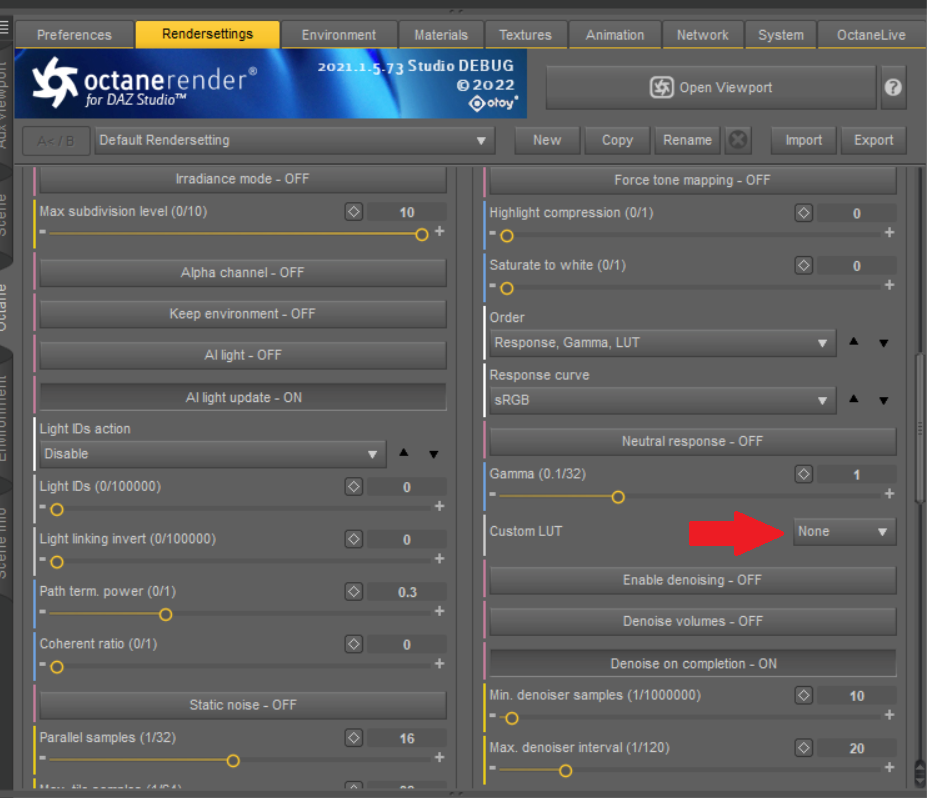Click up arrow next to Order dropdown

click(854, 342)
